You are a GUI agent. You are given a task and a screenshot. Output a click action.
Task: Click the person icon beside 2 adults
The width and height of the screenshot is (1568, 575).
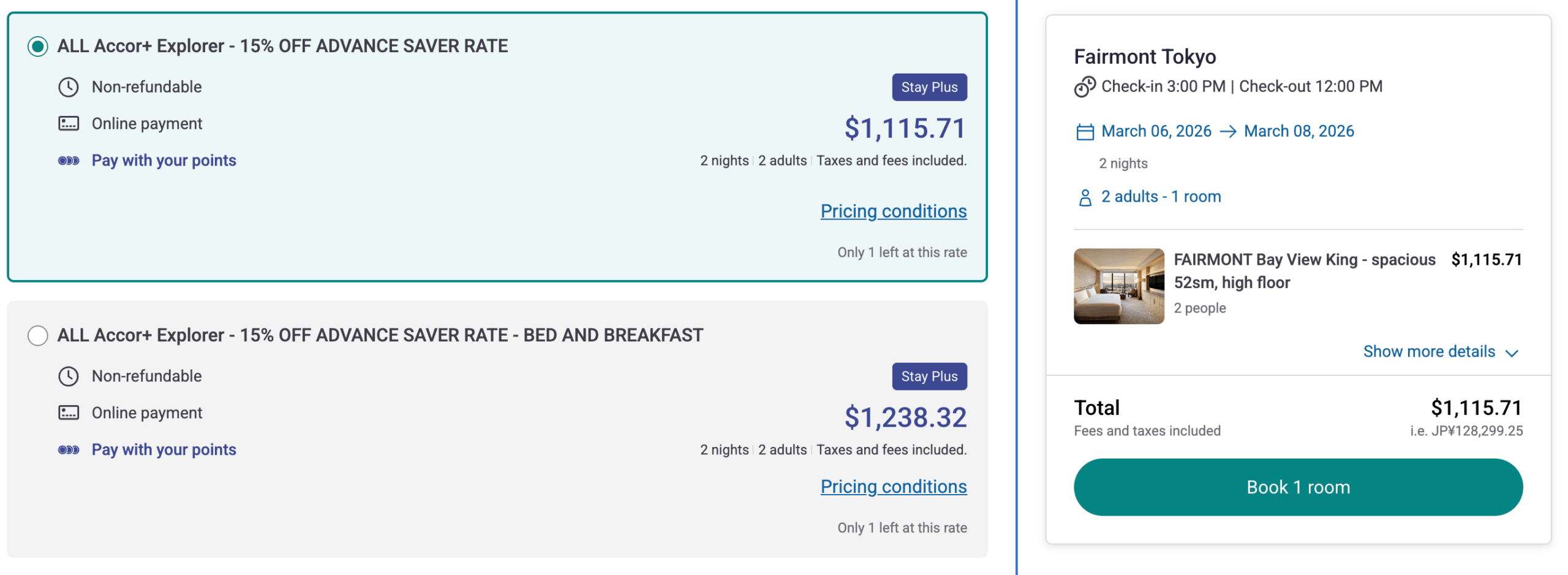pyautogui.click(x=1084, y=197)
